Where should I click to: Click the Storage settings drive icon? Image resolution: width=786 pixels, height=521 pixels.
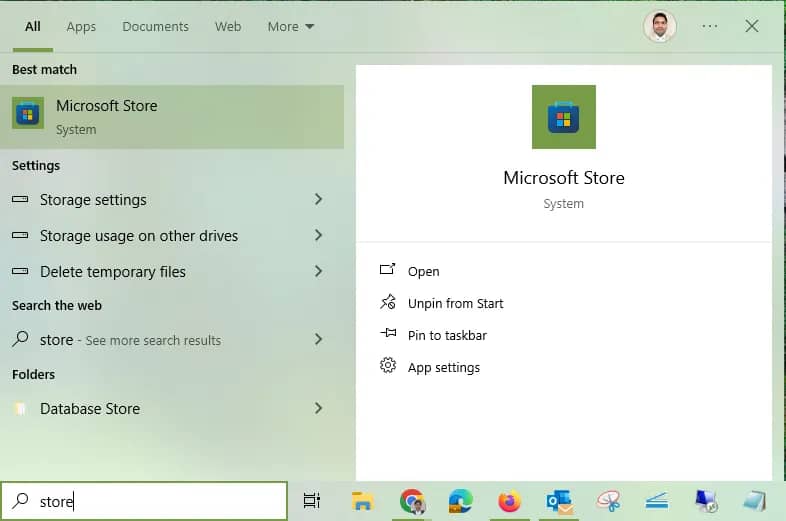point(20,200)
